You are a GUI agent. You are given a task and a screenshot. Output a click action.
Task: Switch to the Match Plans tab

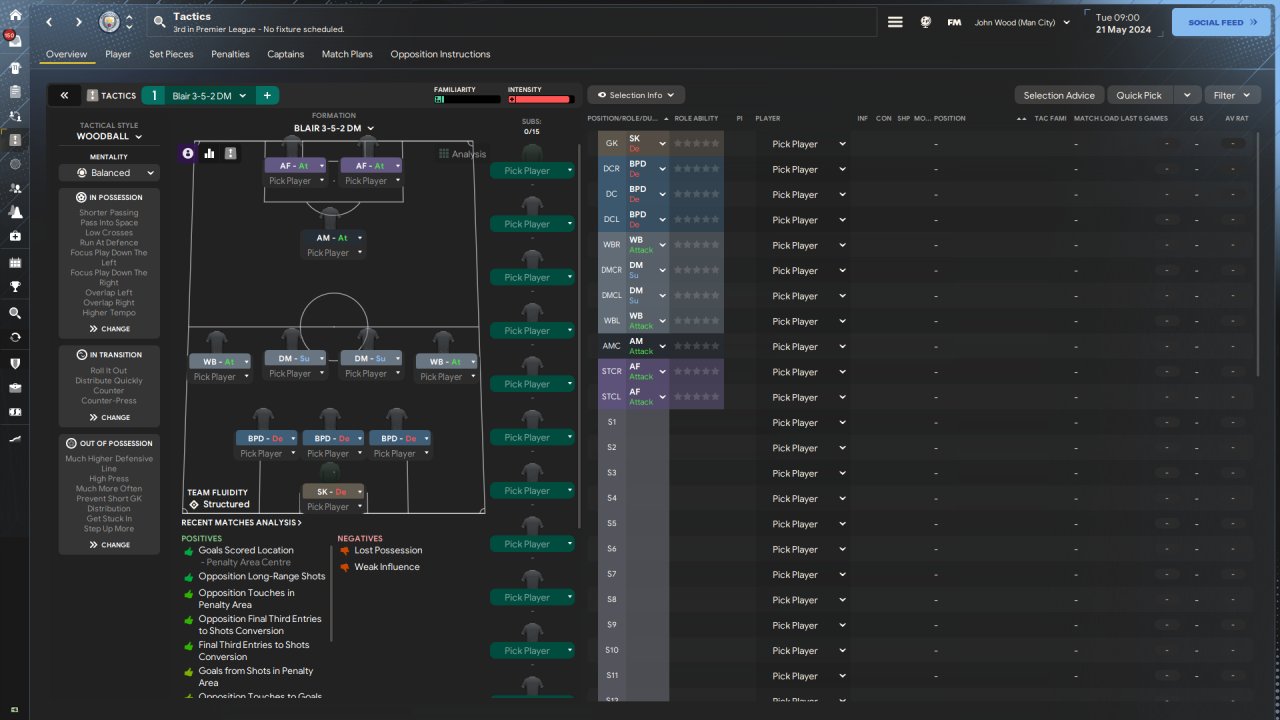[x=347, y=54]
